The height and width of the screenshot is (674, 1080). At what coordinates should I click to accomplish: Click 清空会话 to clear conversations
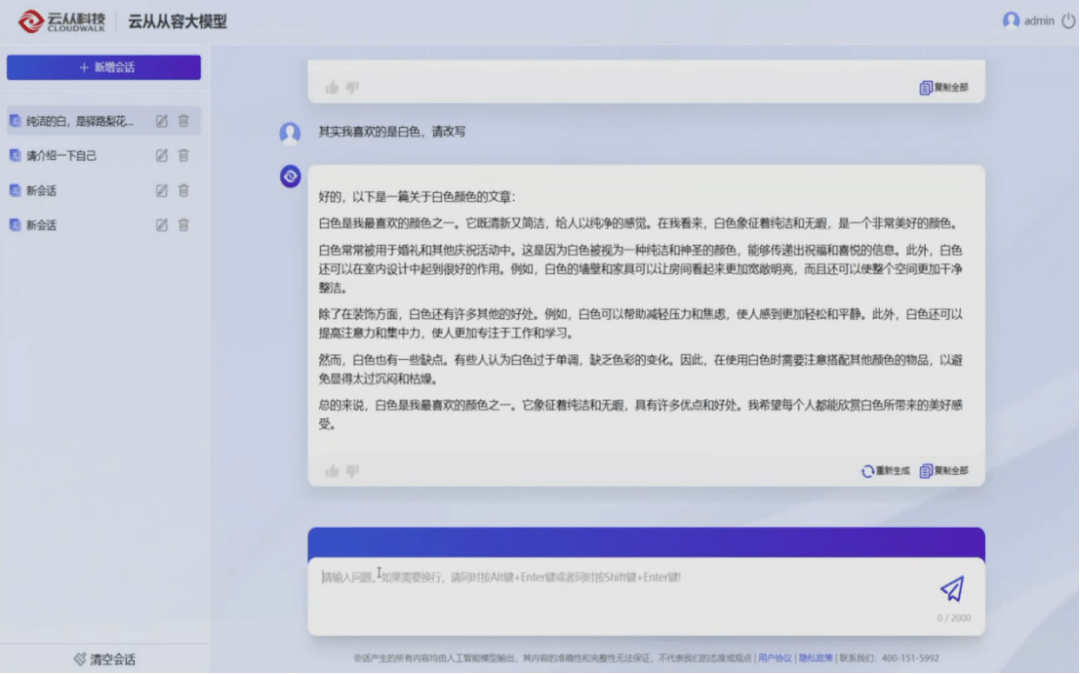(105, 660)
